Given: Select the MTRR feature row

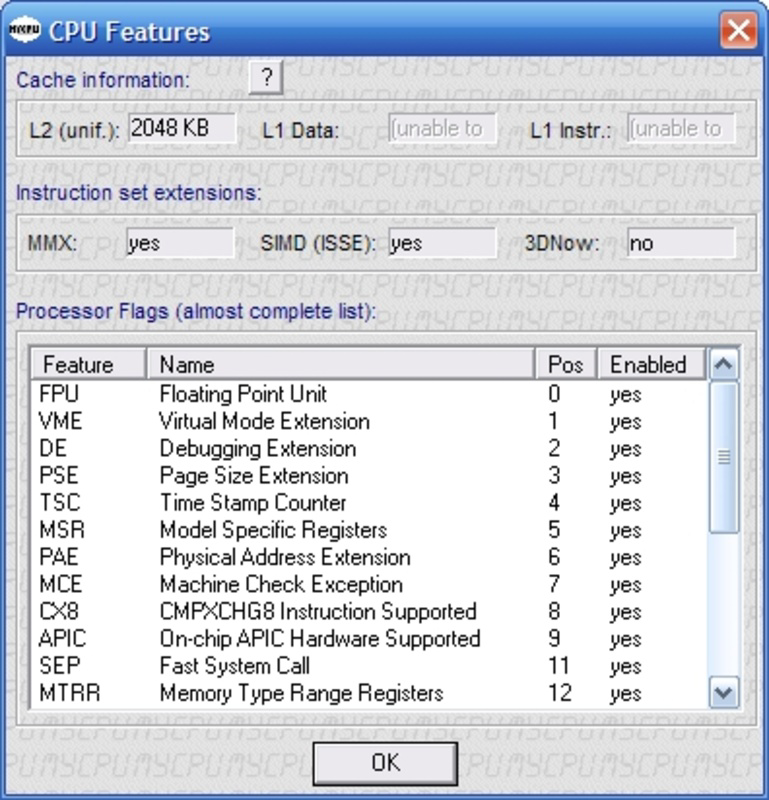Looking at the screenshot, I should 369,693.
